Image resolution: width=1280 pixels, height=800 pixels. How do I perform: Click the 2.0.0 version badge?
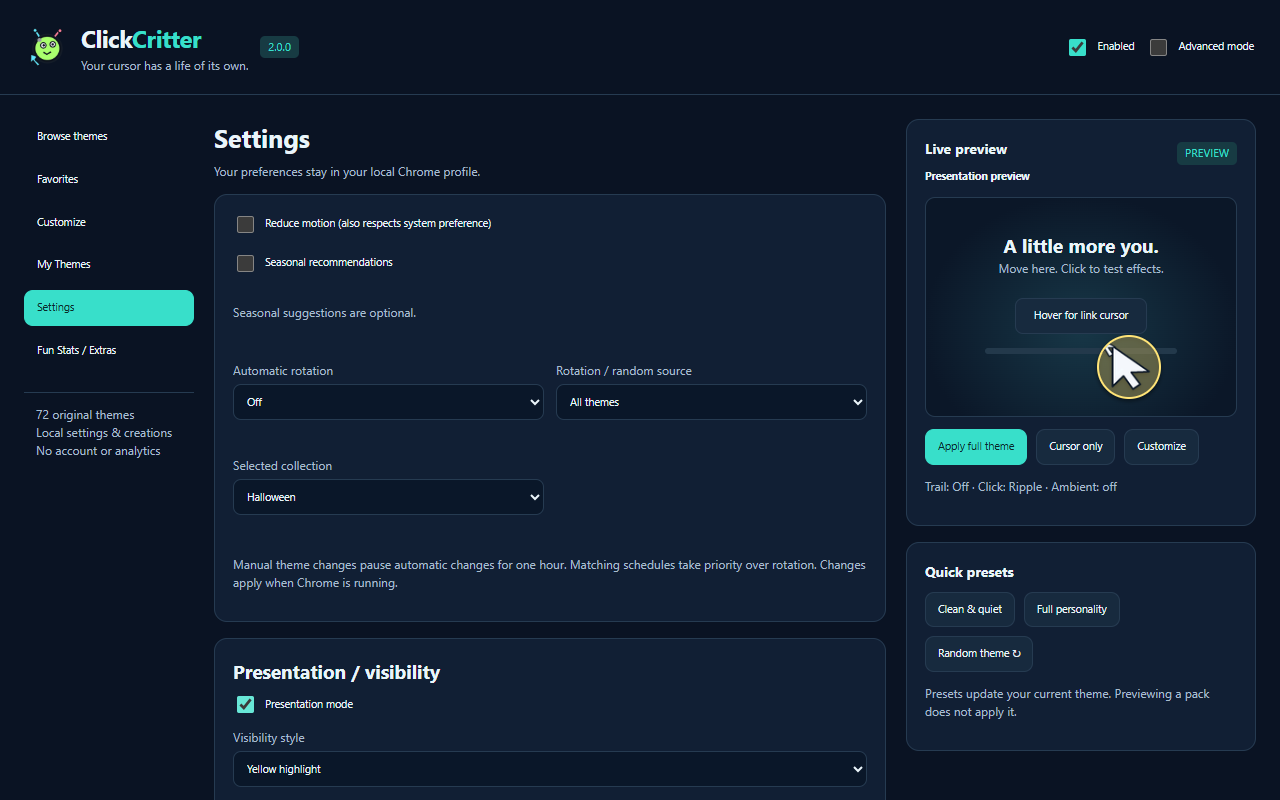[x=279, y=47]
